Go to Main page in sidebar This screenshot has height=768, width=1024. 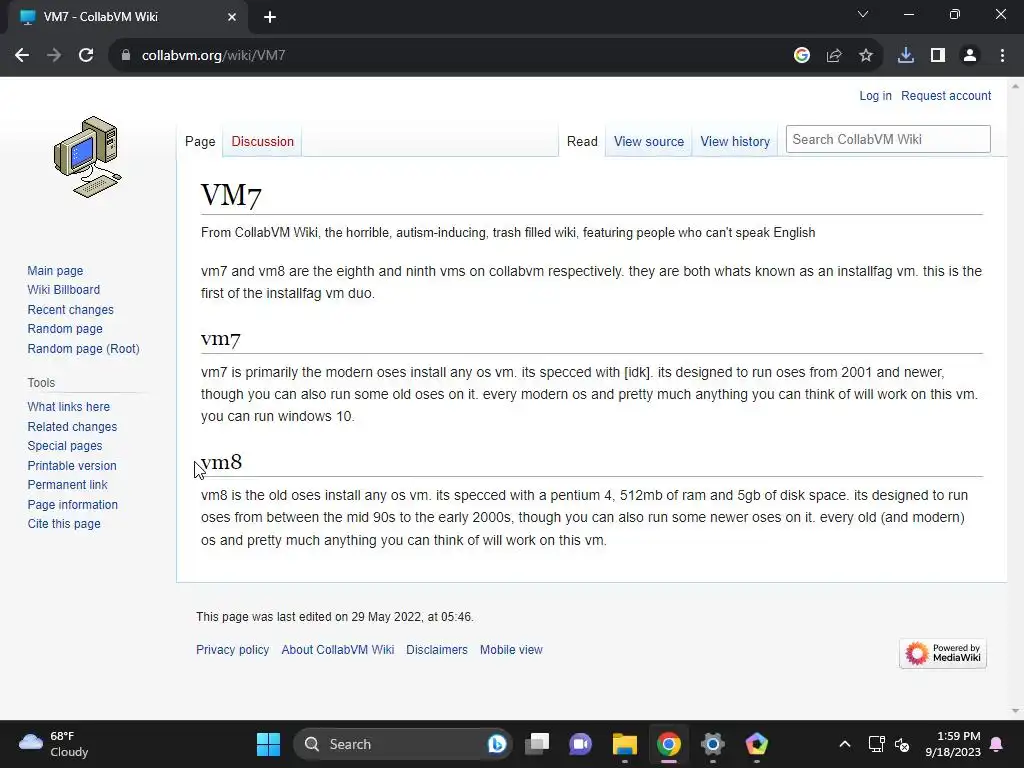55,270
